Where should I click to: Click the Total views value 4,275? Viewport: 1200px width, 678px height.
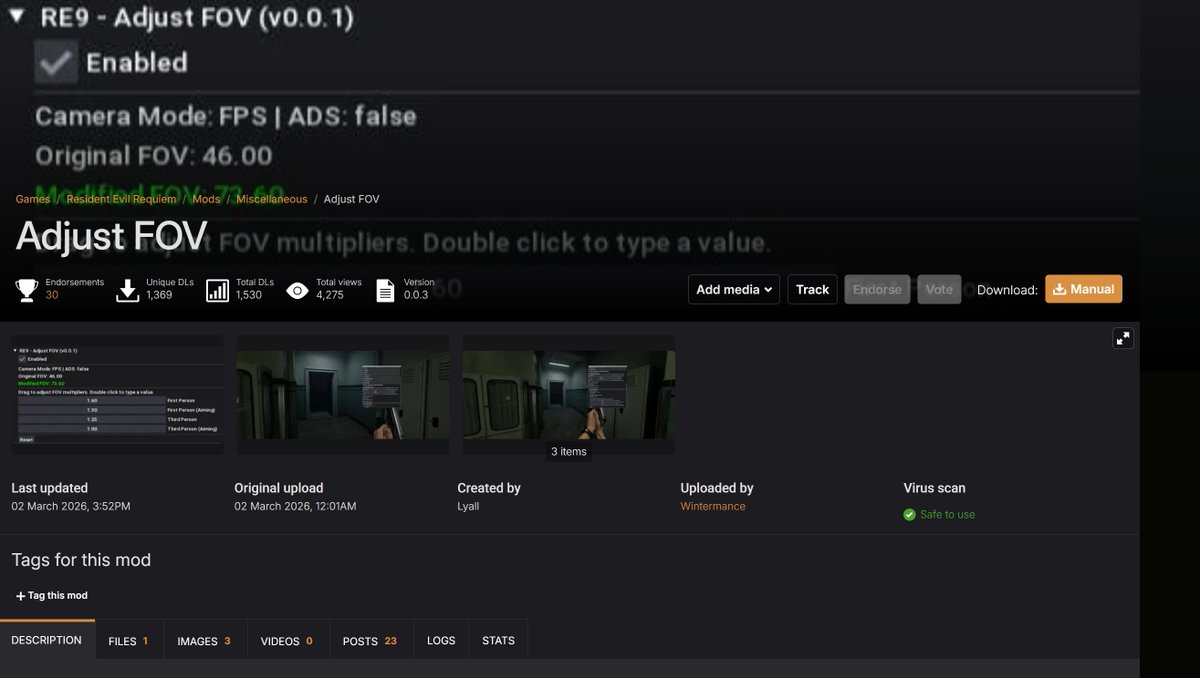pos(330,295)
